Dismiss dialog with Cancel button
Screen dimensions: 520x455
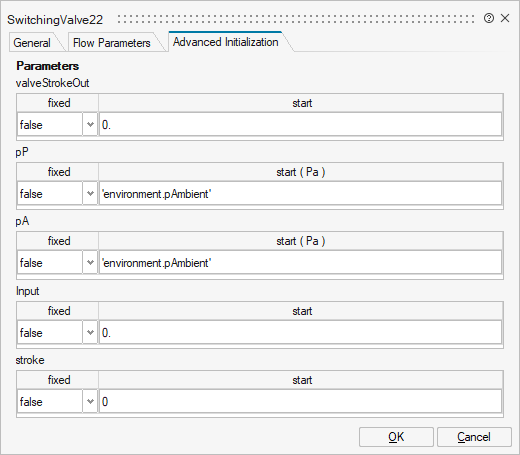[474, 437]
